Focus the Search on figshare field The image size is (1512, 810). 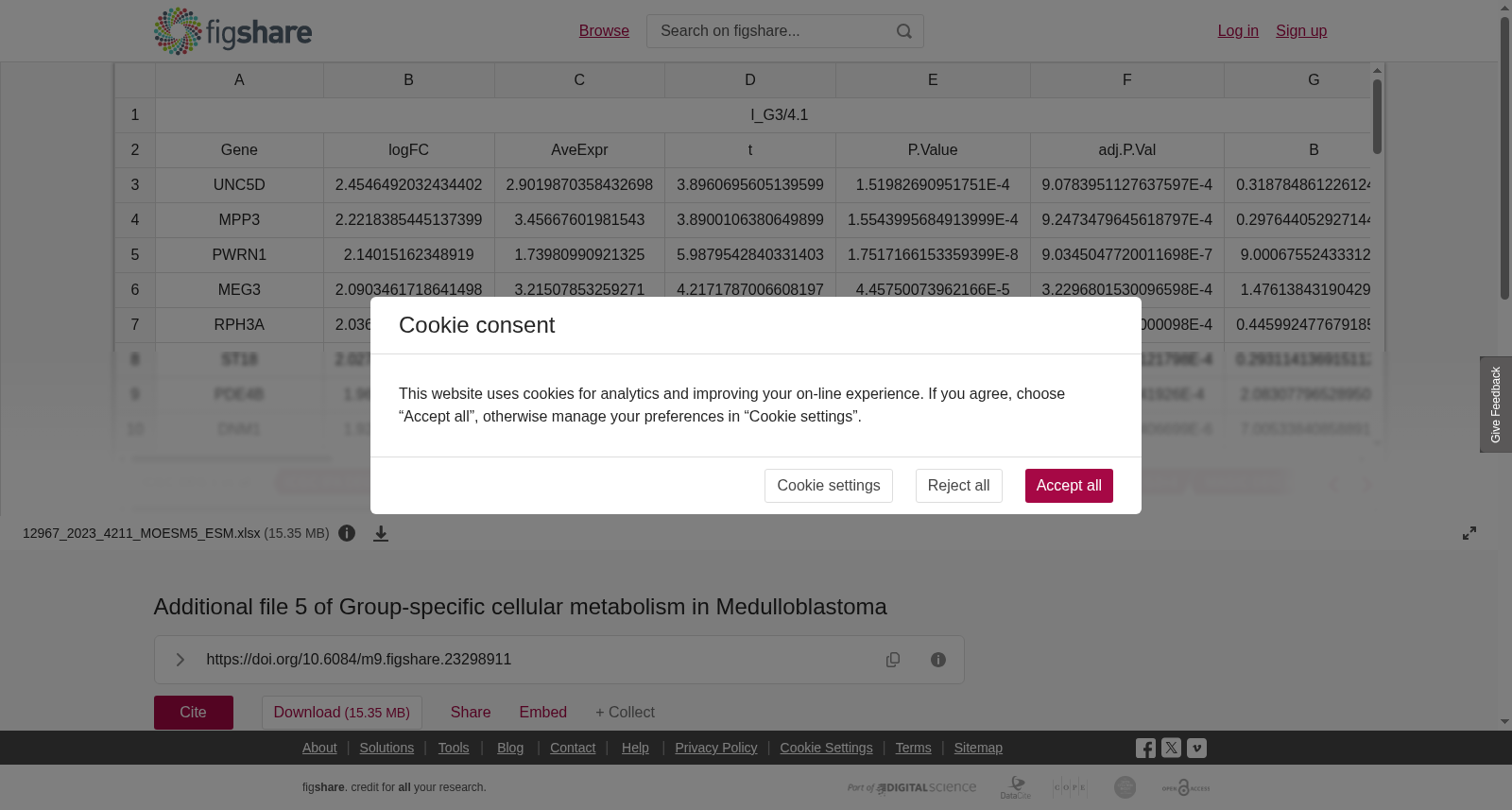772,31
